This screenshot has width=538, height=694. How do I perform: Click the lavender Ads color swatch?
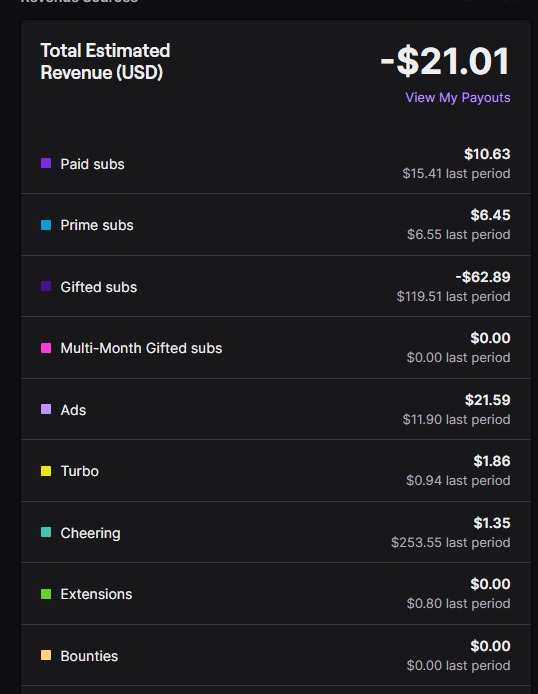click(x=46, y=409)
